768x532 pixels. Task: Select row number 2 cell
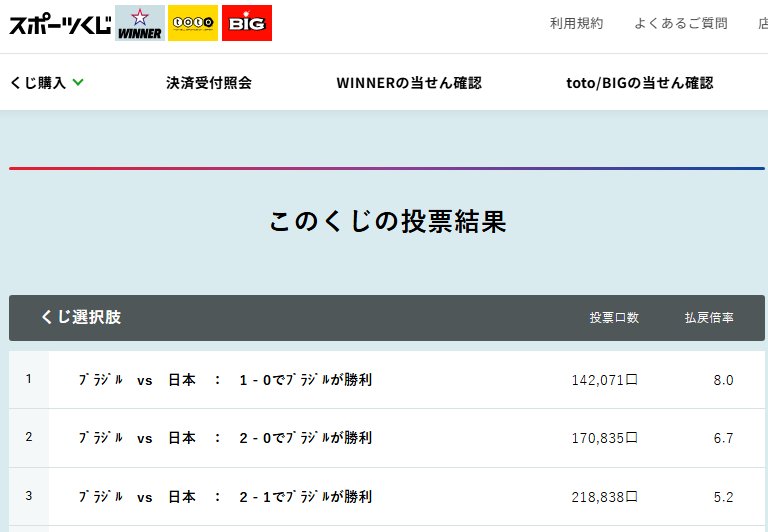point(29,437)
